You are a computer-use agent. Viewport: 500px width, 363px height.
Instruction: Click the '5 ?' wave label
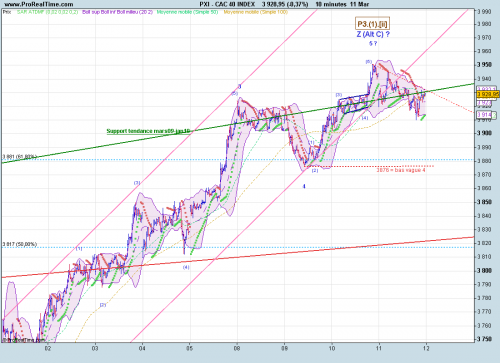coord(373,44)
